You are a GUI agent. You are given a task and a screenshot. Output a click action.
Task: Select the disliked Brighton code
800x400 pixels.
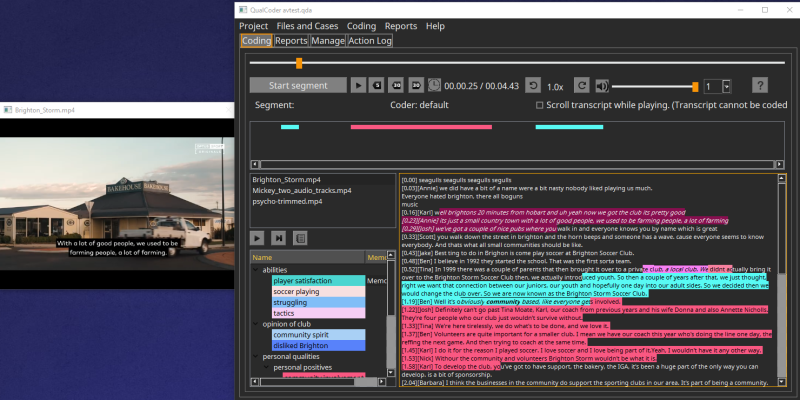click(x=318, y=345)
